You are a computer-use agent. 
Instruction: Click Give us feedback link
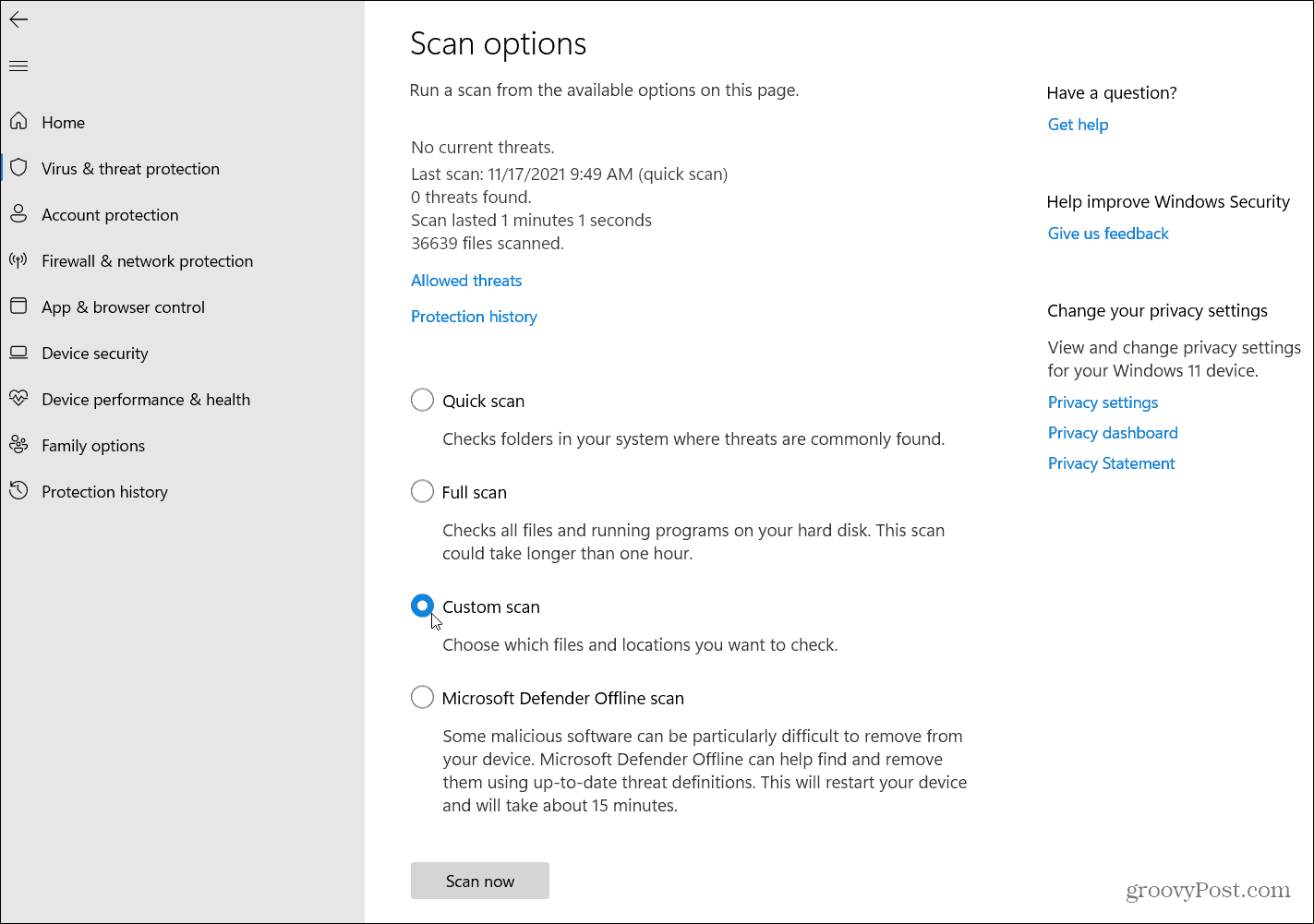click(1108, 234)
